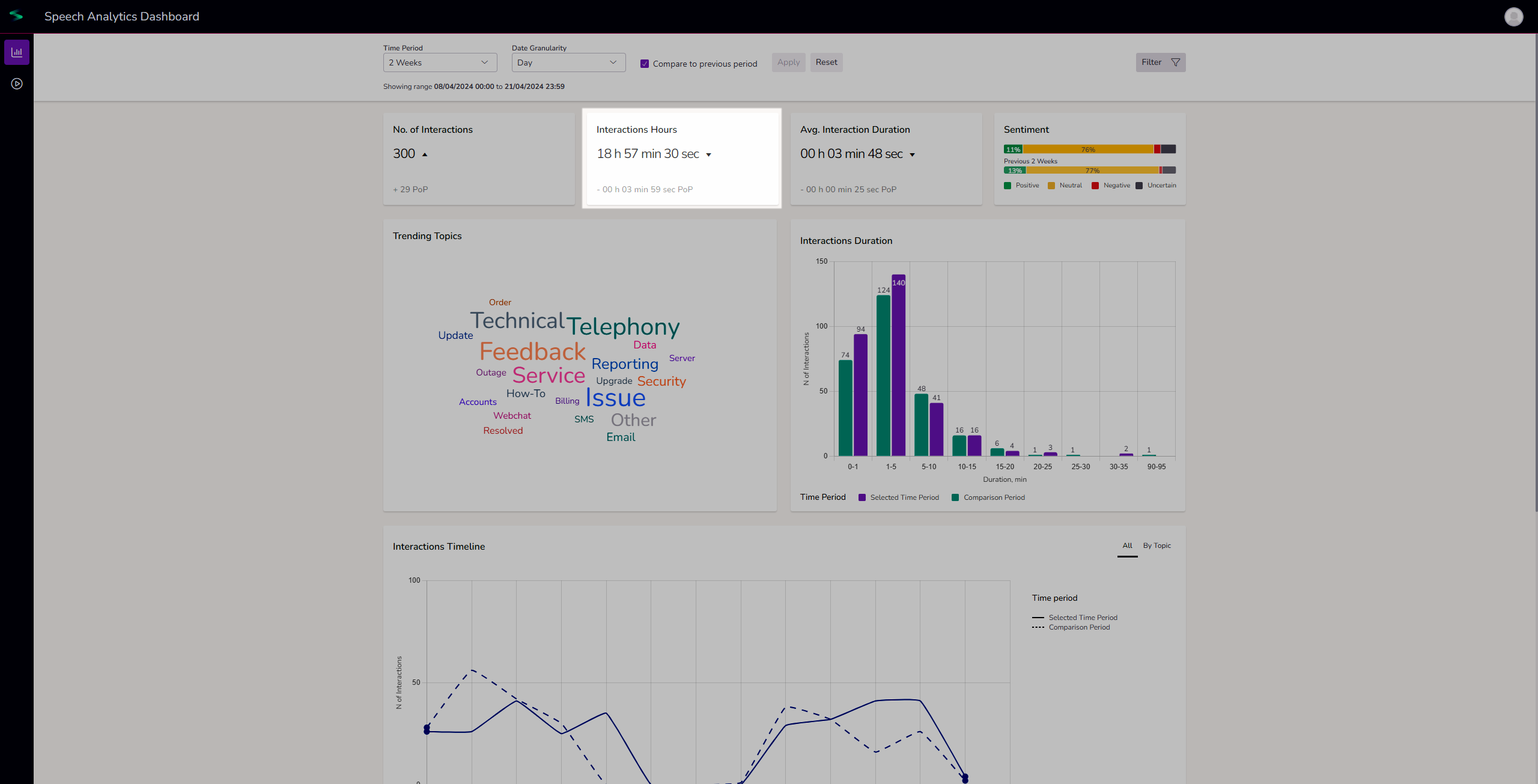Click the Positive sentiment legend swatch
Screen dimensions: 1538x784
[1008, 186]
